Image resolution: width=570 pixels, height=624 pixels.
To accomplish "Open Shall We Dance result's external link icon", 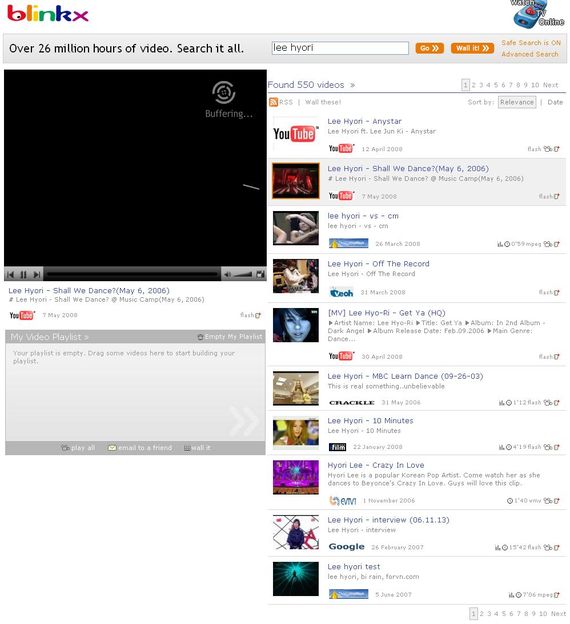I will [556, 196].
